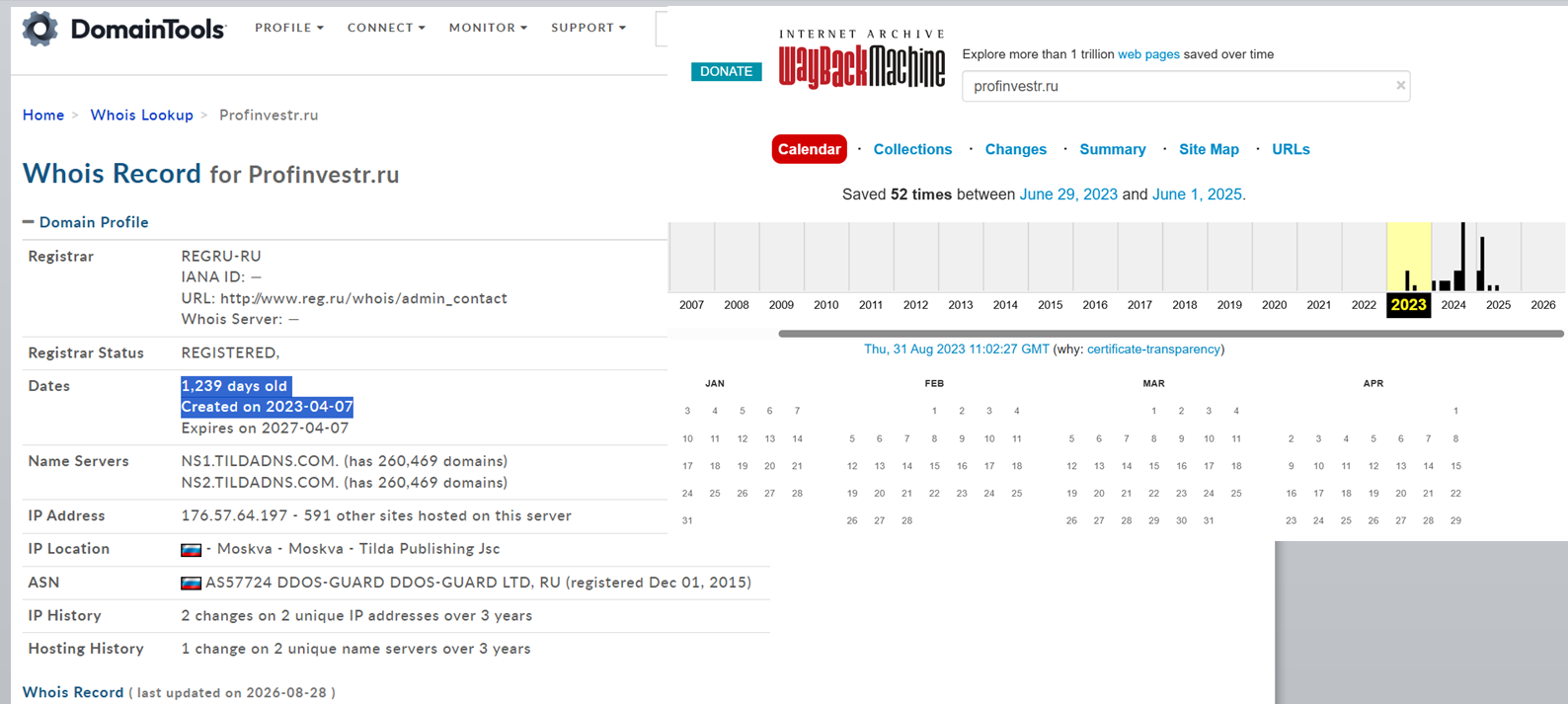
Task: Open the PROFILE dropdown menu
Action: [x=289, y=28]
